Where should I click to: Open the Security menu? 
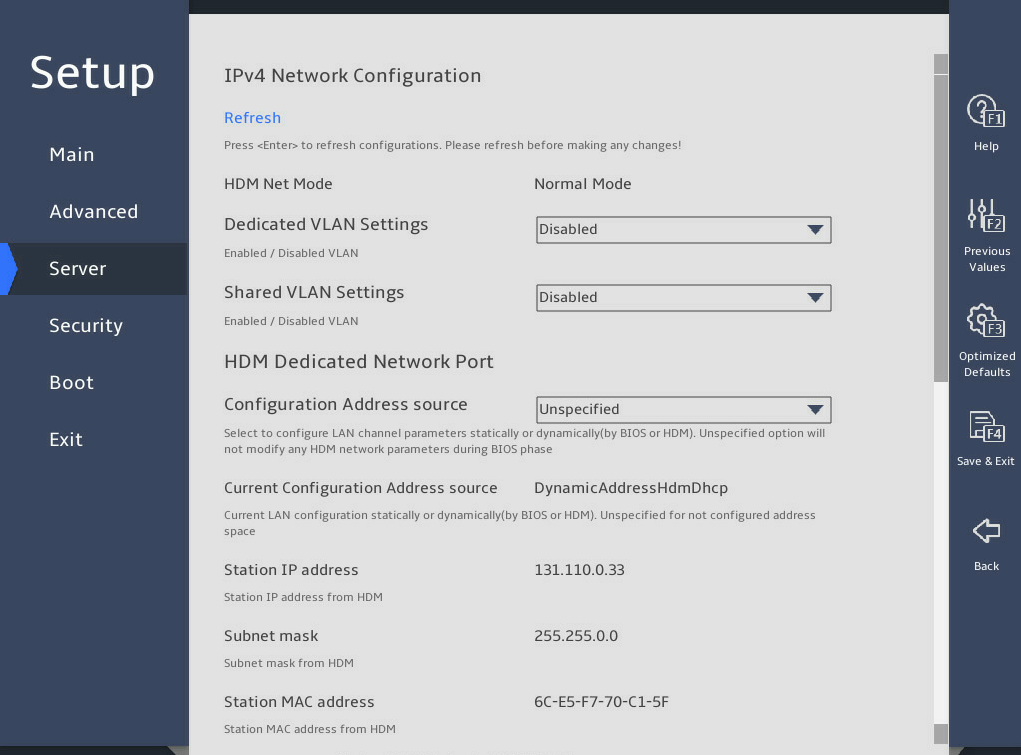pos(86,326)
